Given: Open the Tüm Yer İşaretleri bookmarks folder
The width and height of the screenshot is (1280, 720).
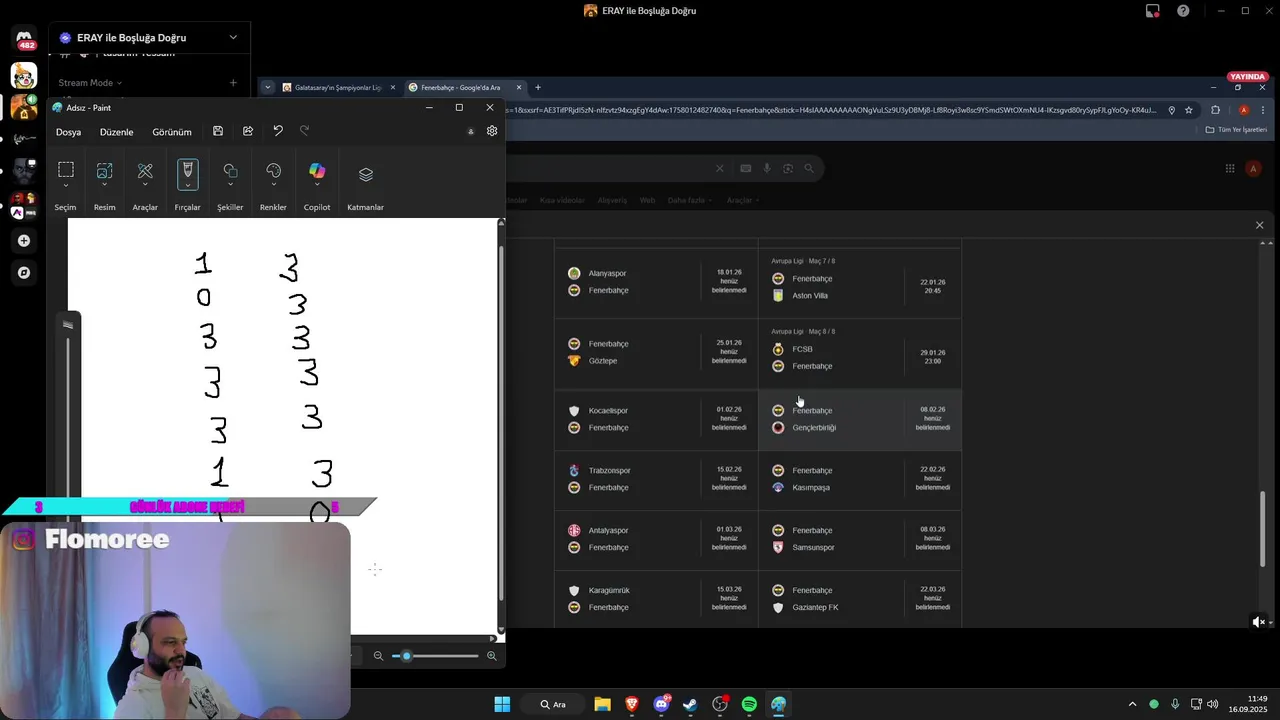Looking at the screenshot, I should click(1236, 129).
